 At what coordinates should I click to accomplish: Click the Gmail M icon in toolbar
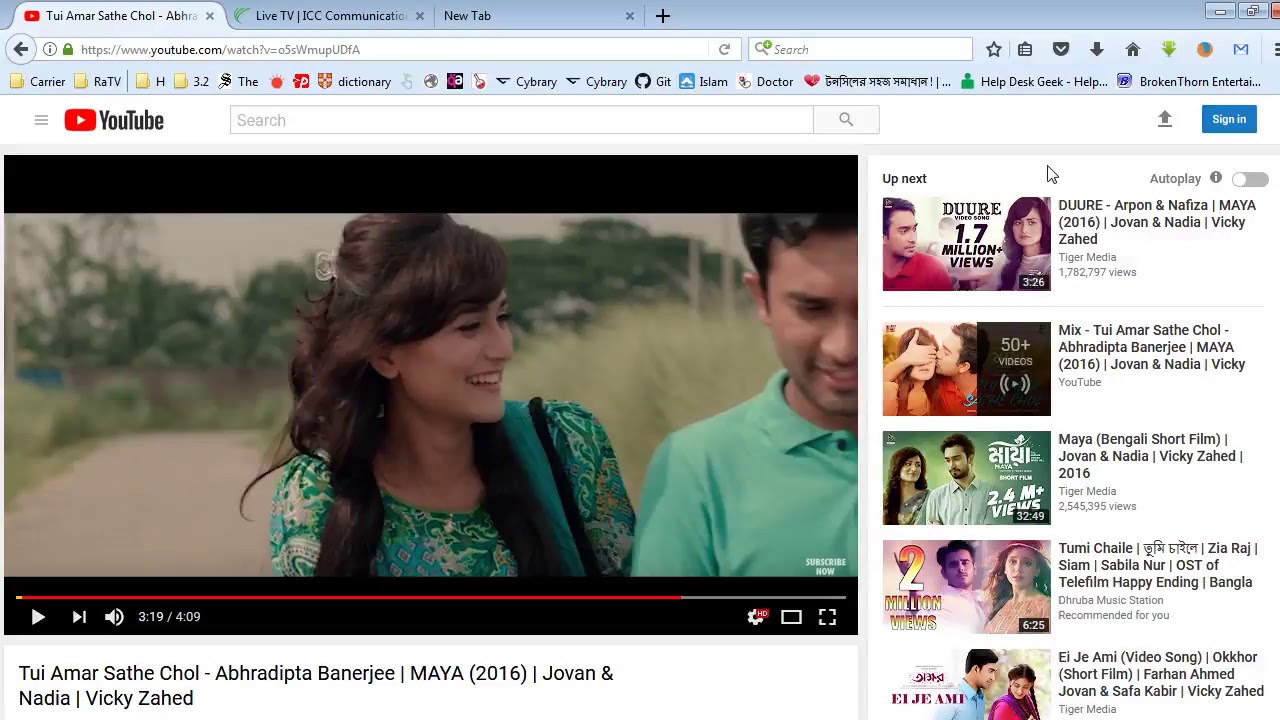click(1241, 49)
